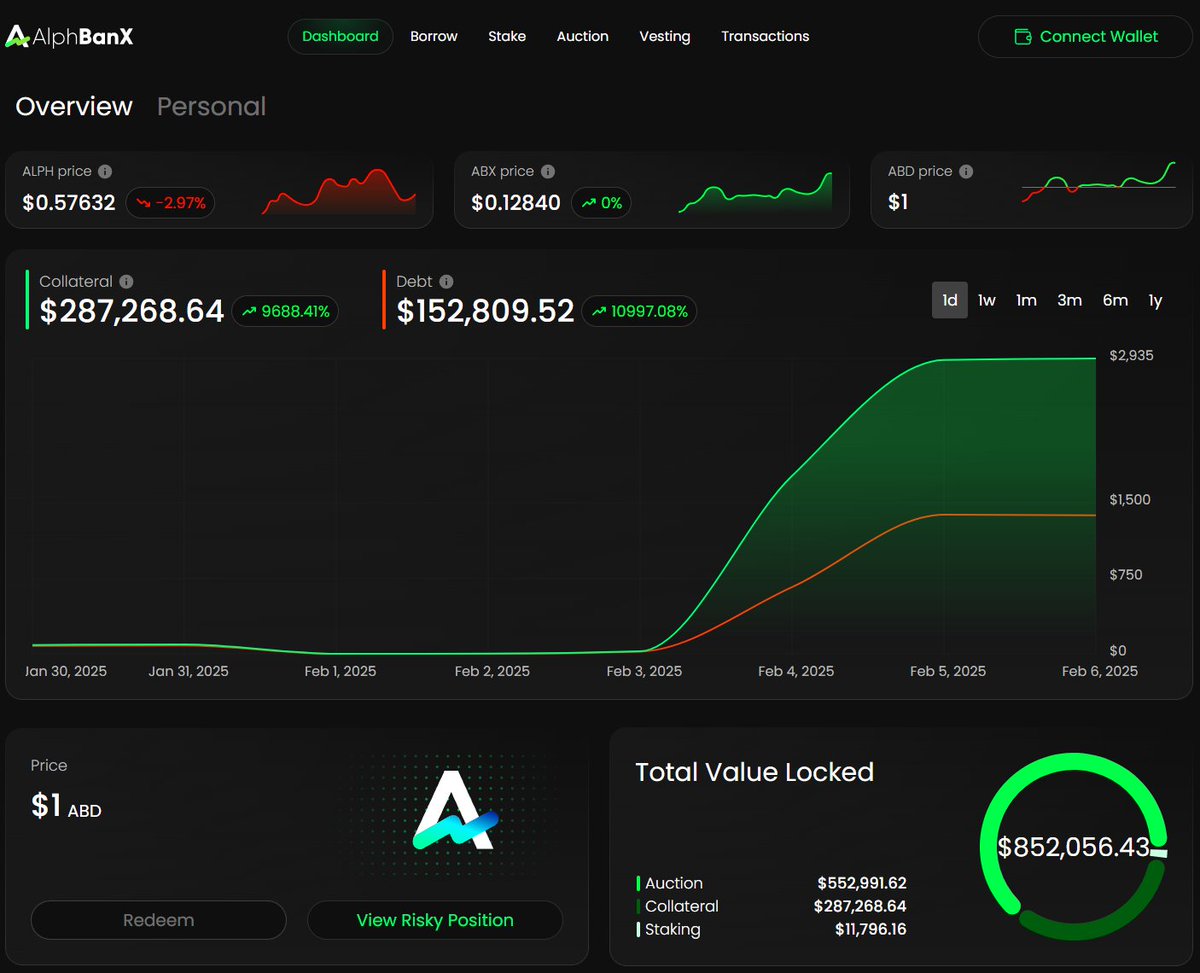Click the info icon next to ALPH price
Screen dimensions: 1200x973
tap(105, 171)
